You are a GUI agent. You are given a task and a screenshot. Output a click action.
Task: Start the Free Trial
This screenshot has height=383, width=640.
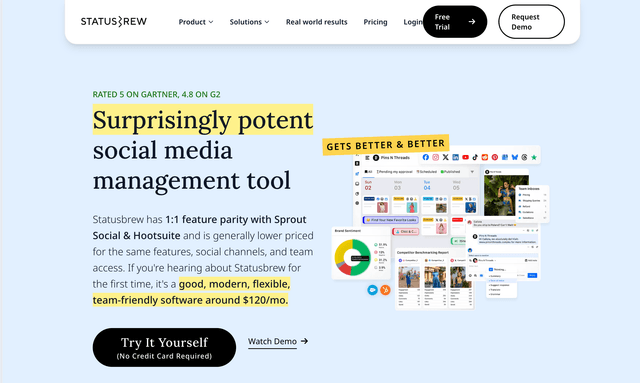tap(455, 22)
